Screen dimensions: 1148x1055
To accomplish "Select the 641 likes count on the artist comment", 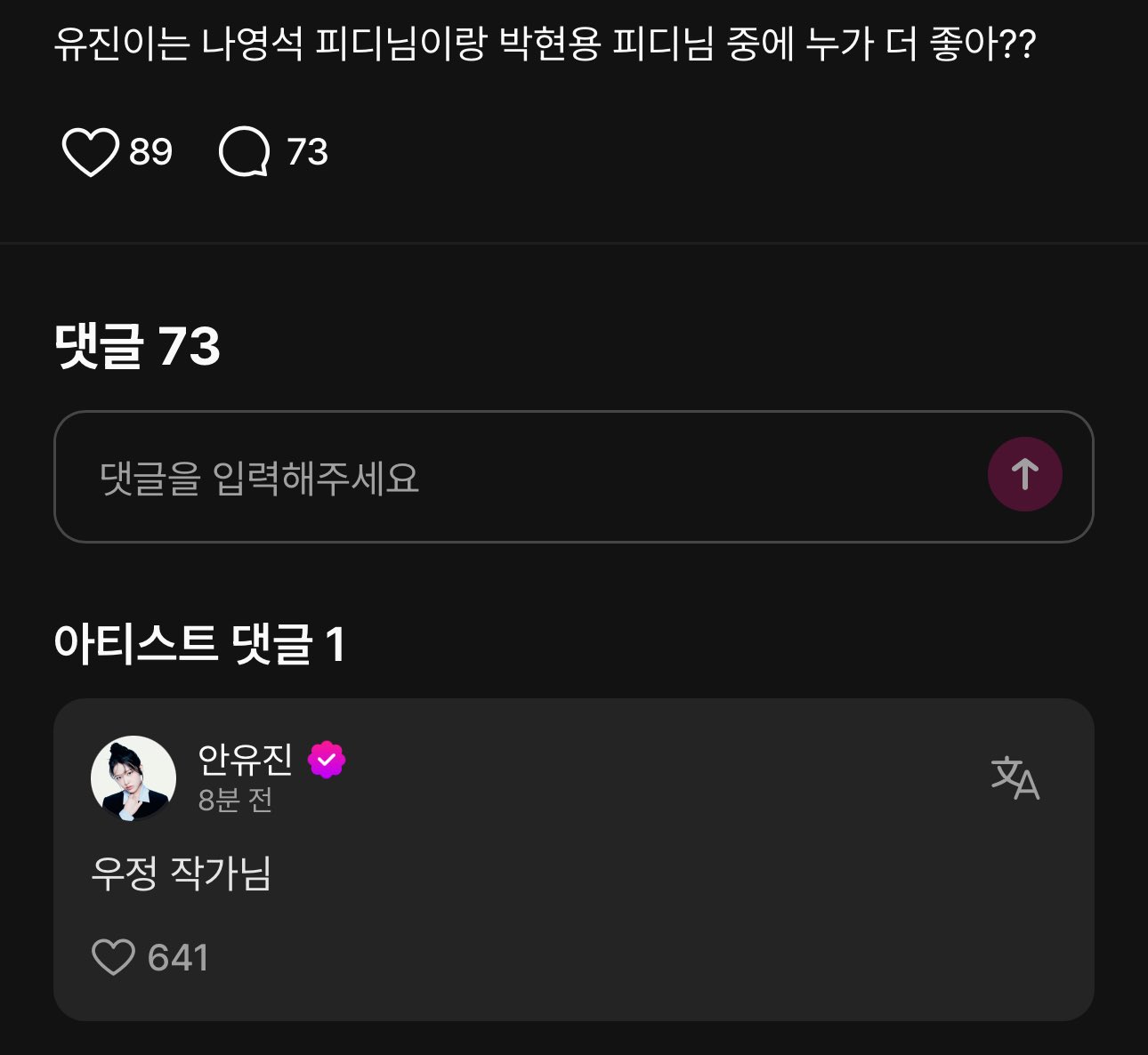I will coord(178,958).
